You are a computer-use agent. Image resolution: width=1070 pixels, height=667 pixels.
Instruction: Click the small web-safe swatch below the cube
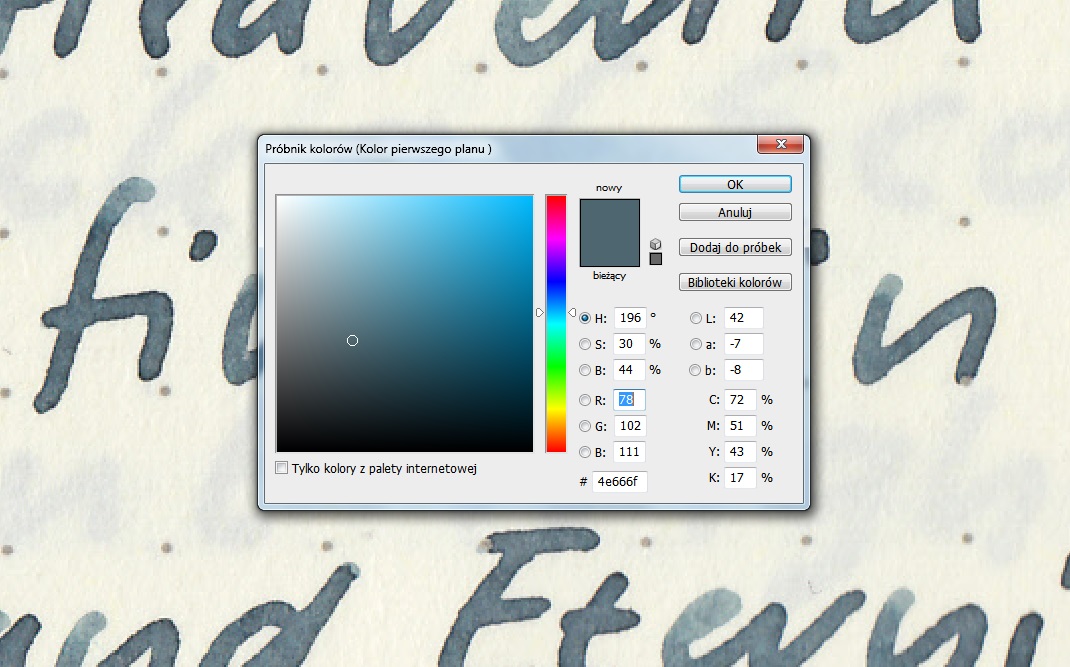click(x=656, y=259)
